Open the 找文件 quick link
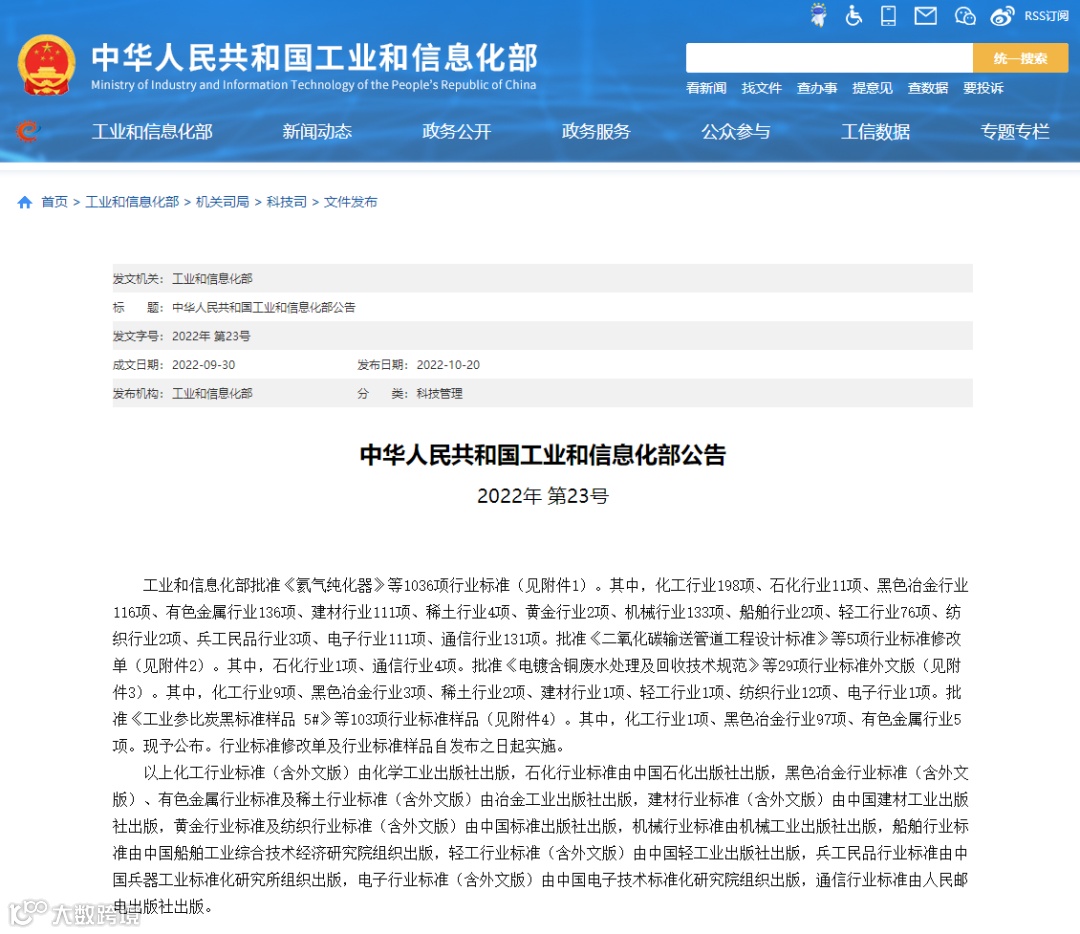1080x934 pixels. click(761, 88)
